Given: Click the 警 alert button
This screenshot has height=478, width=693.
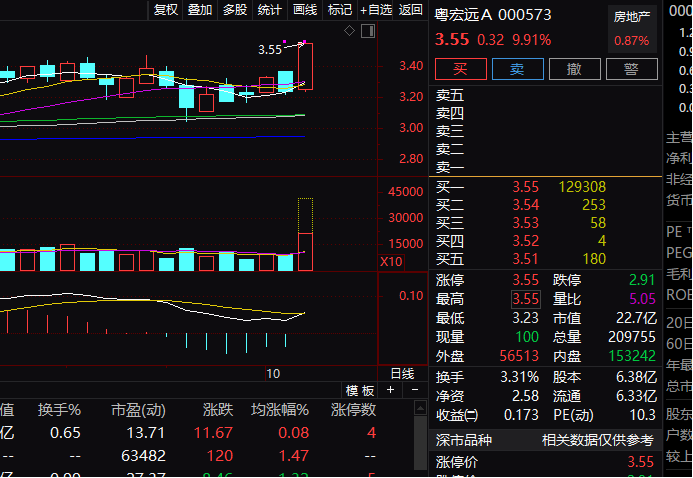Looking at the screenshot, I should point(631,69).
